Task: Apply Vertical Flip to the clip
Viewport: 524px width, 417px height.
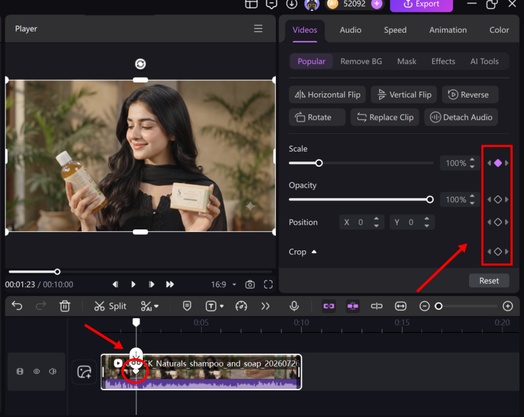Action: tap(404, 95)
